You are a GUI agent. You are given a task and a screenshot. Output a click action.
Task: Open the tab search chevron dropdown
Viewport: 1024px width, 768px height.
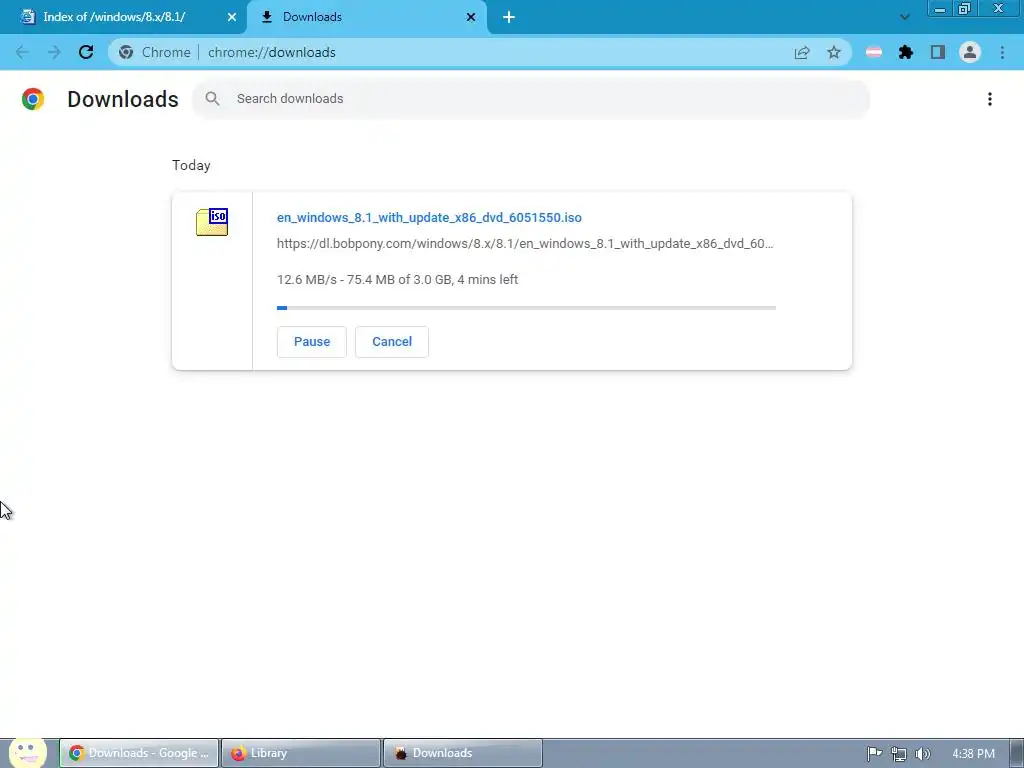904,18
